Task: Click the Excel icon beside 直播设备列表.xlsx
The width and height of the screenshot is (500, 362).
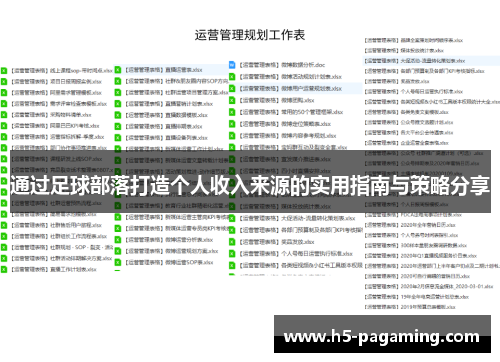Action: 118,138
